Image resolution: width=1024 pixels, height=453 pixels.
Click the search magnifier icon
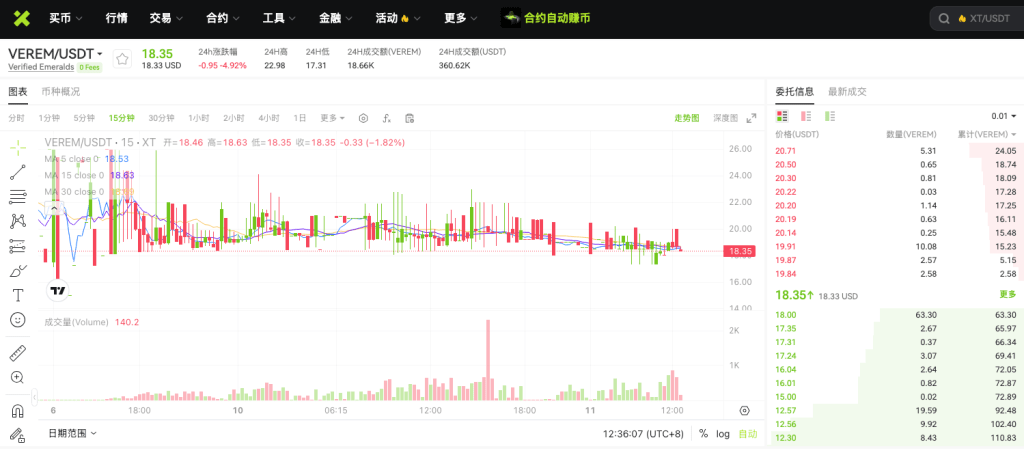944,19
